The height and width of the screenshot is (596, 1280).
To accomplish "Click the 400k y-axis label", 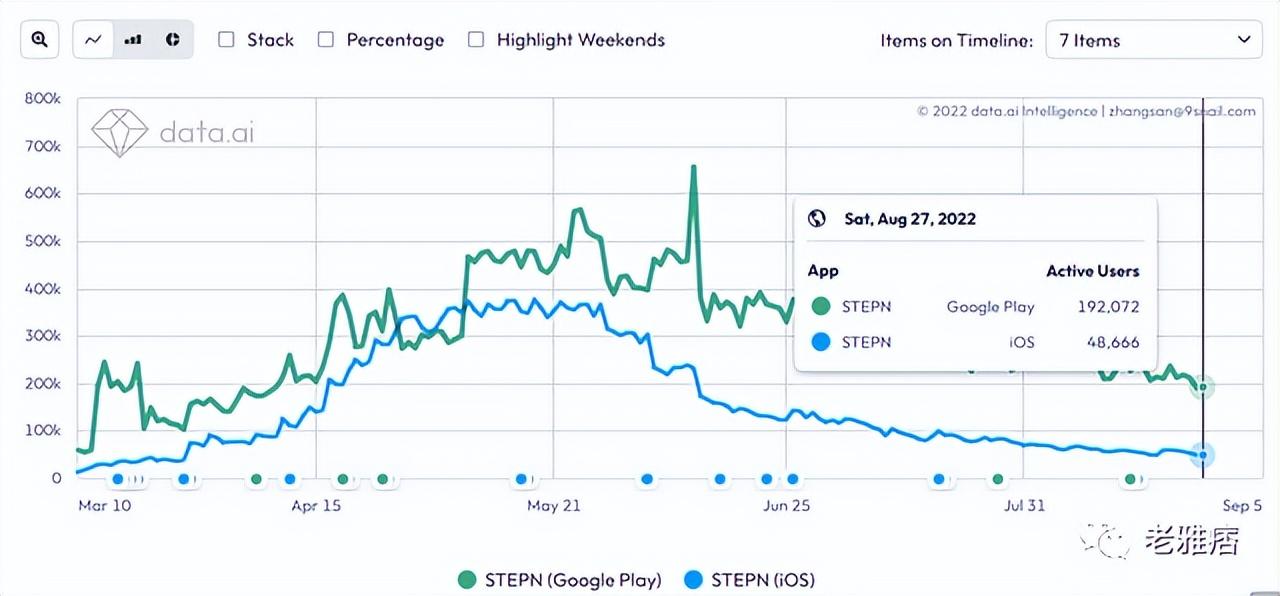I will tap(43, 289).
